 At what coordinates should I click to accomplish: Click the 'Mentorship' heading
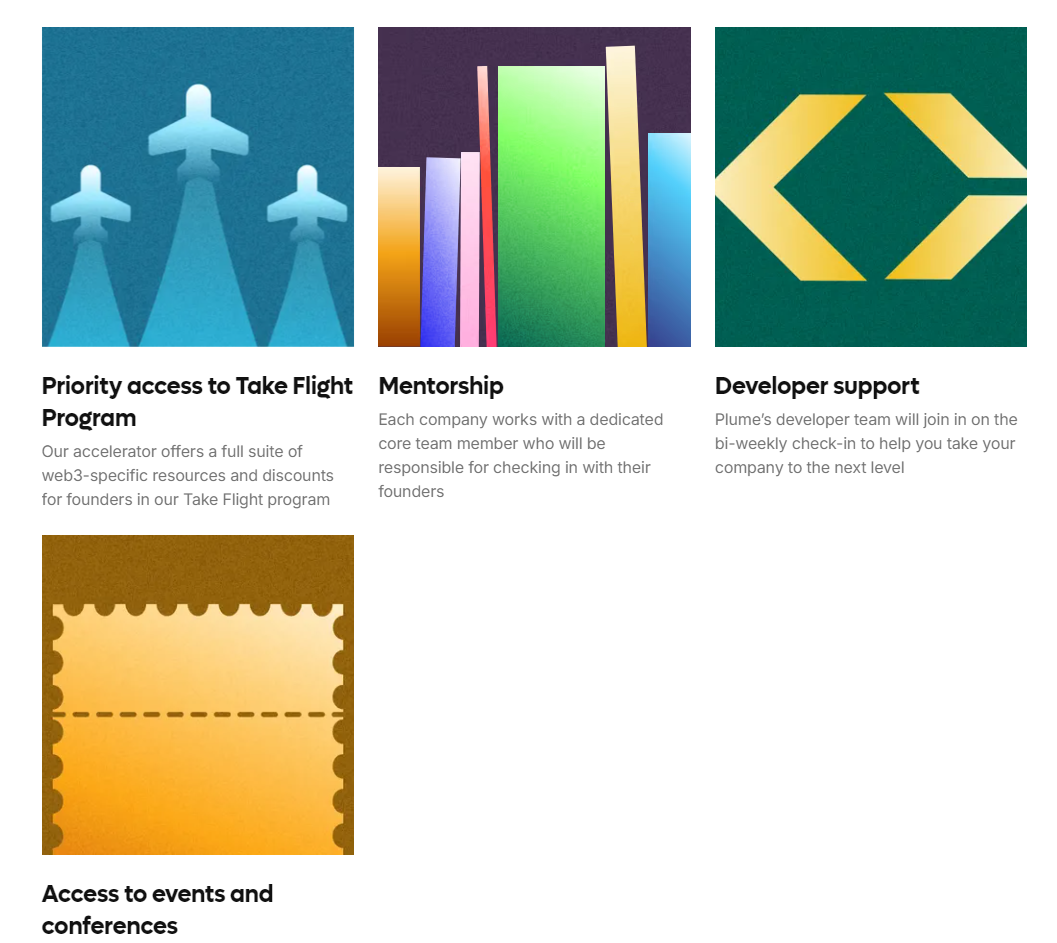click(x=441, y=386)
